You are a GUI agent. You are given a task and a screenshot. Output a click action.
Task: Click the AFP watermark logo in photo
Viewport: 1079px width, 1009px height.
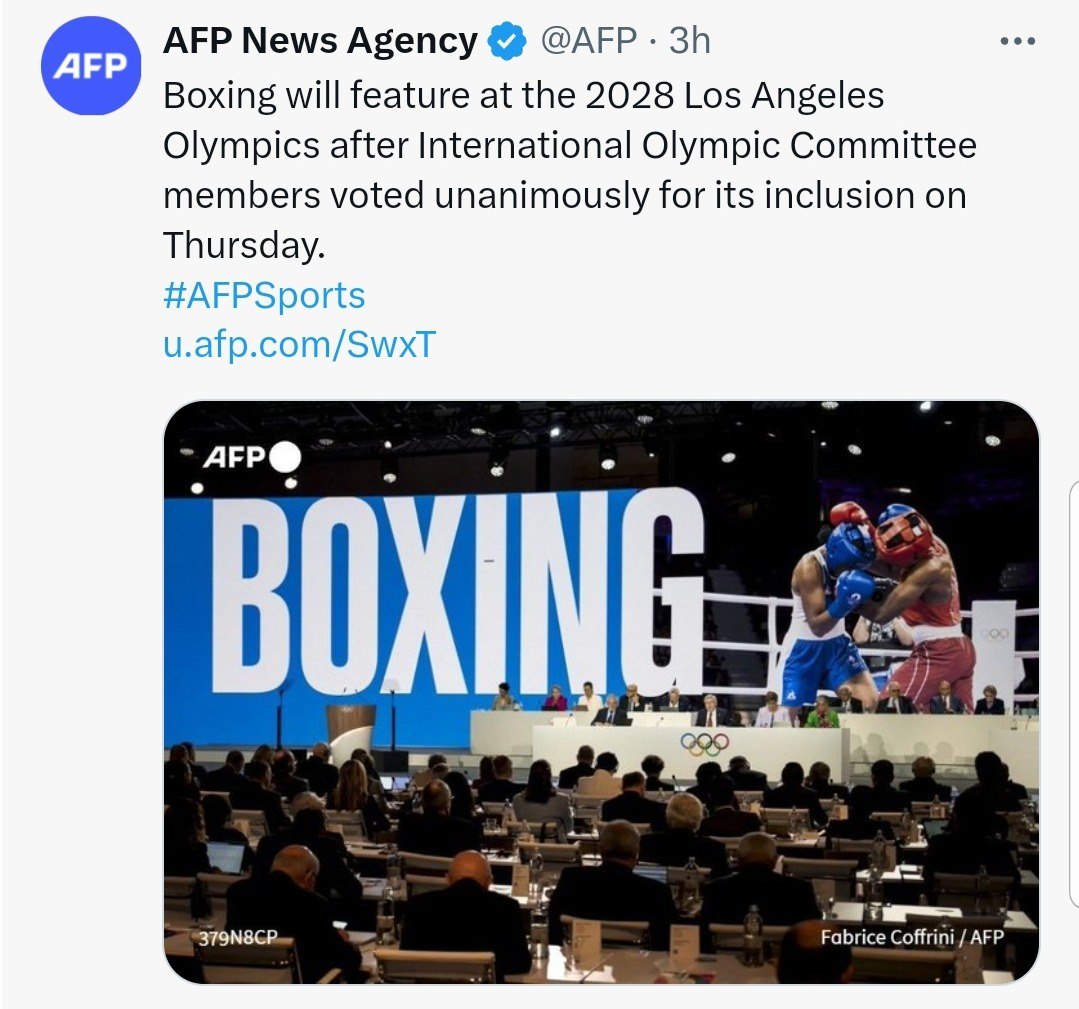(234, 456)
